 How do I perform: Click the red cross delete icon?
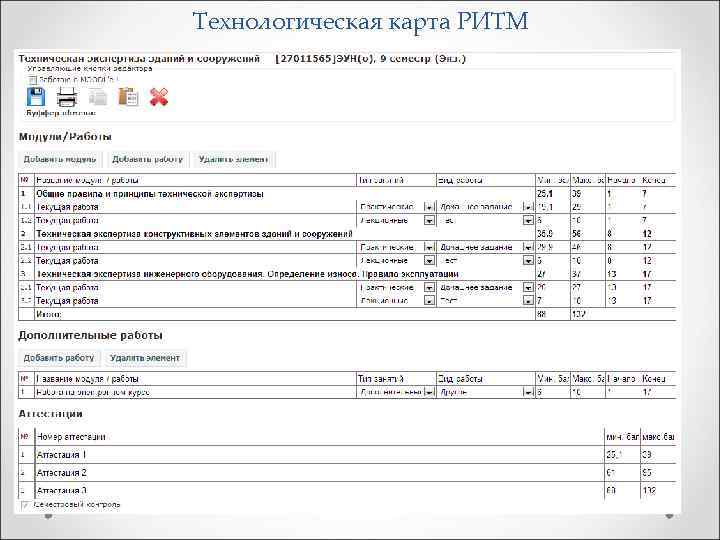coord(159,97)
